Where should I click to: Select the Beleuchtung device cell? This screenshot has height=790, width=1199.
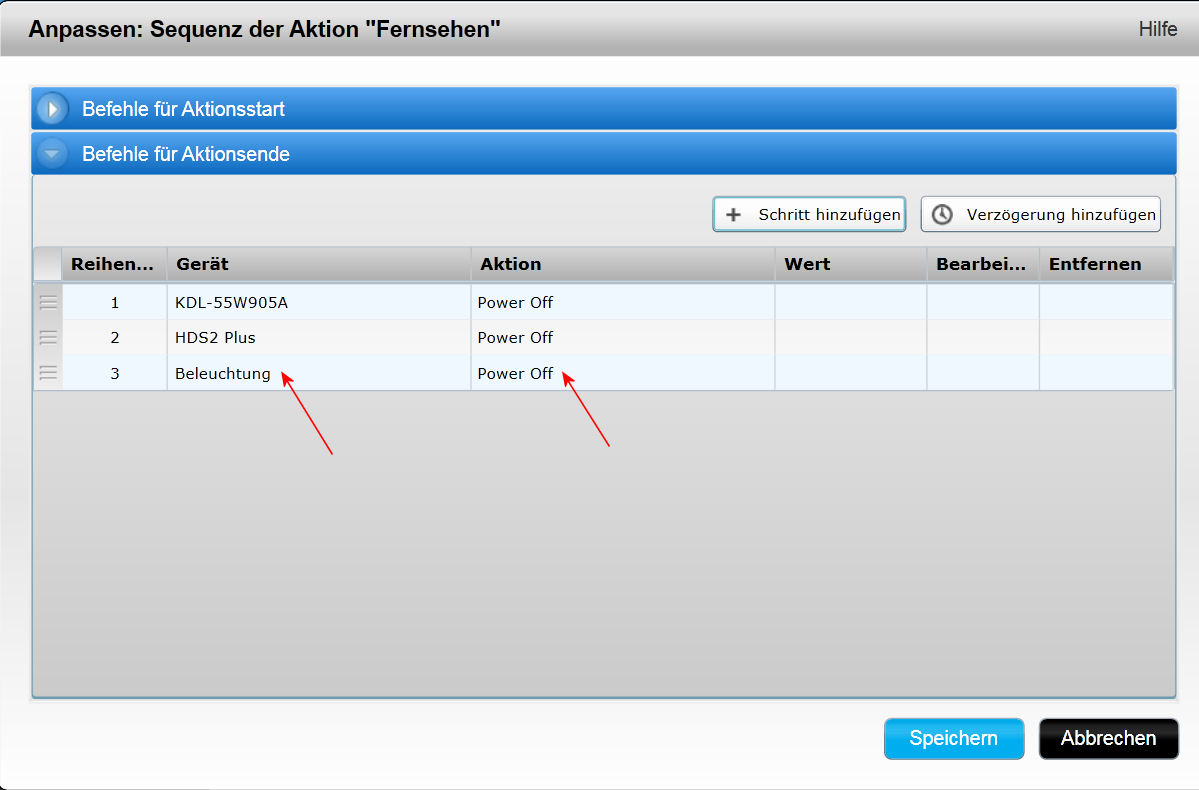click(x=222, y=373)
